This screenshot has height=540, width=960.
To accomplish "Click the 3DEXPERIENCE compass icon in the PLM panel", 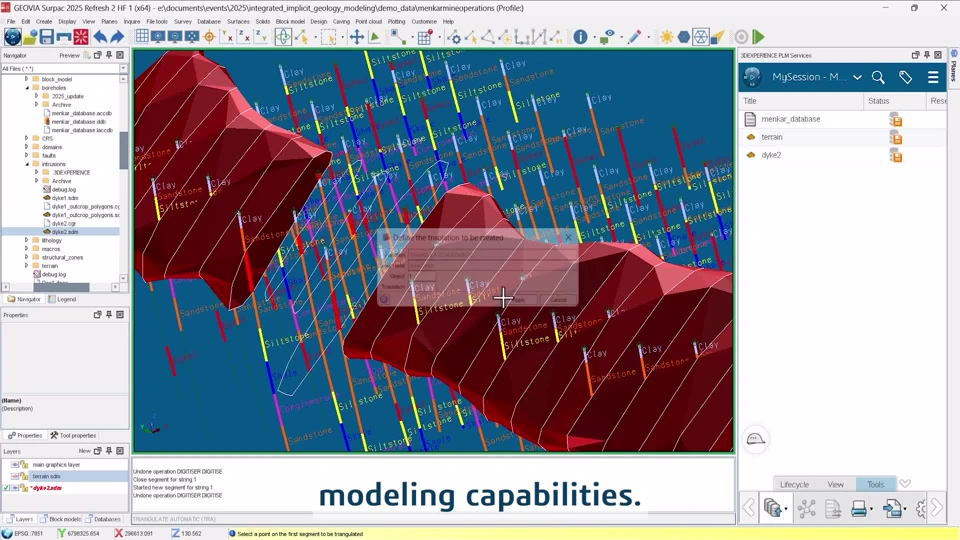I will pyautogui.click(x=752, y=77).
